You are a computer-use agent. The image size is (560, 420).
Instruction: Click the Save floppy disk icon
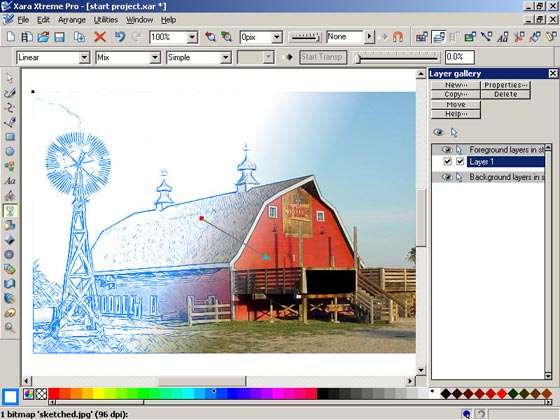coord(59,37)
